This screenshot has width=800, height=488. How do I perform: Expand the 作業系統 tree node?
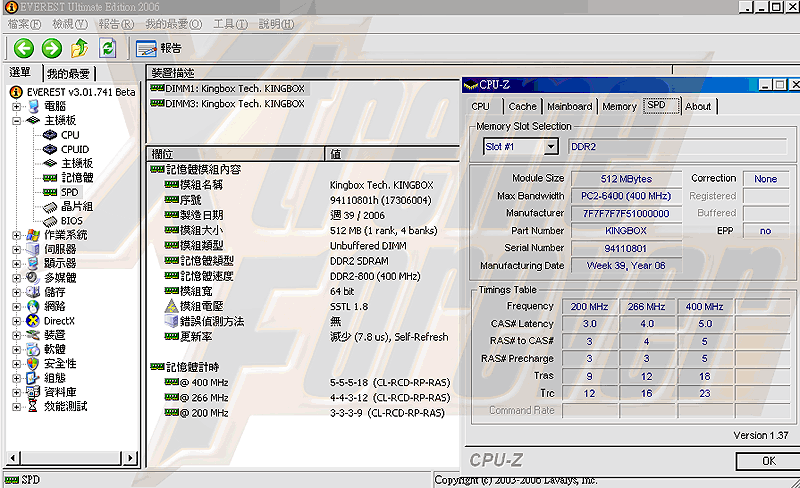point(16,235)
